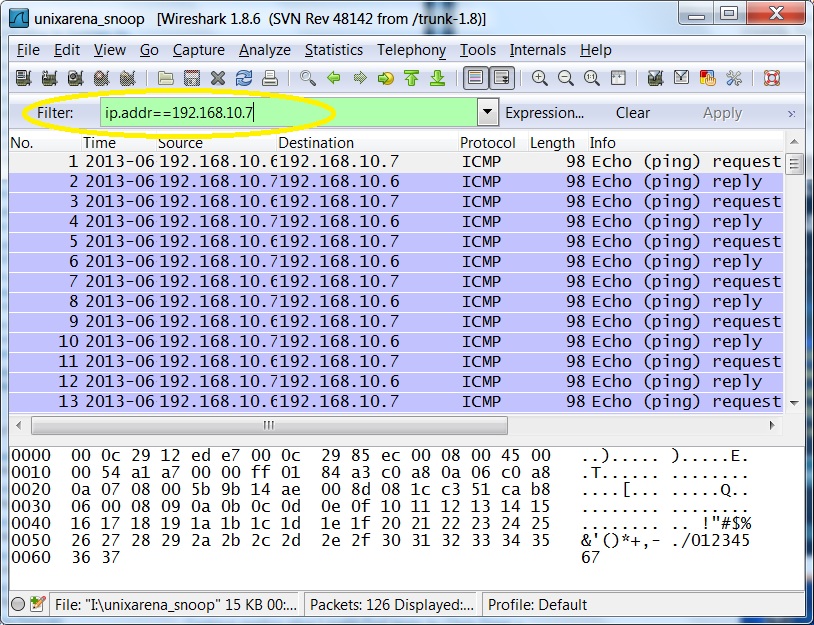Sort by the Source column header
Image resolution: width=814 pixels, height=625 pixels.
click(216, 143)
